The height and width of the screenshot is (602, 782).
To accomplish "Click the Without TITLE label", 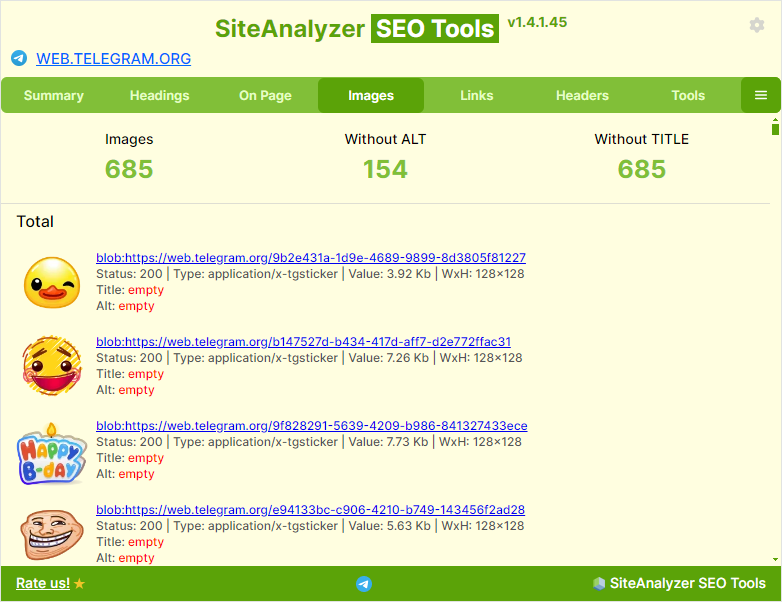I will tap(642, 139).
